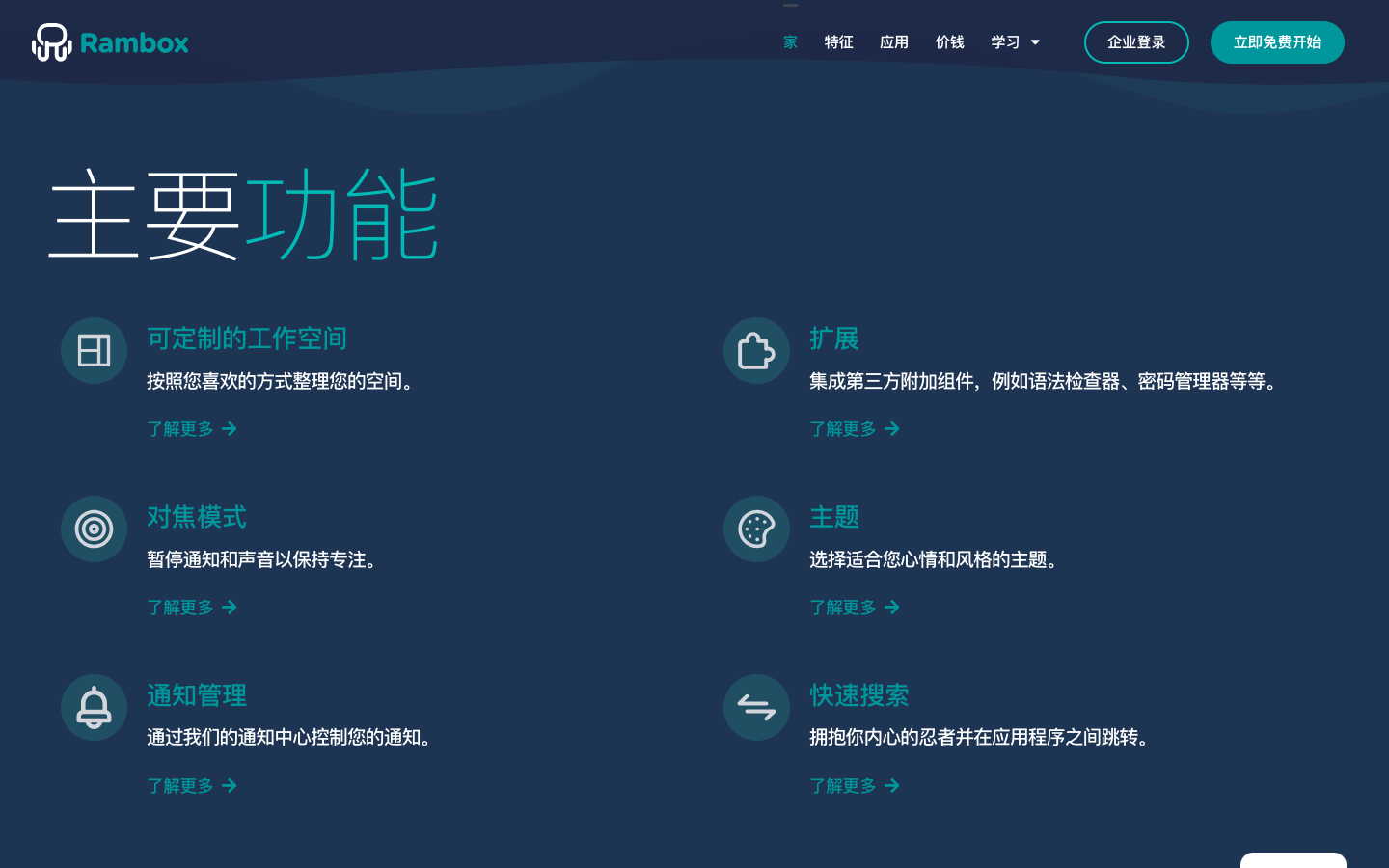
Task: Select the 家 home navigation item
Action: tap(790, 41)
